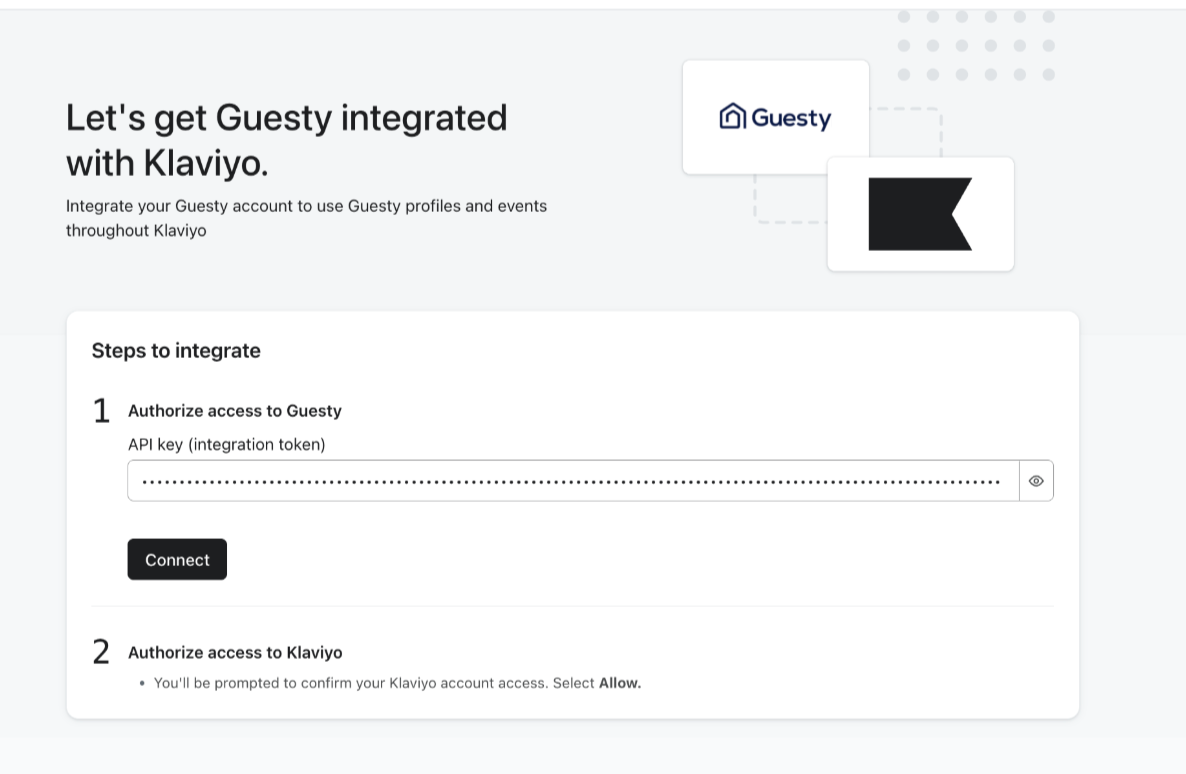Click the divider line between the two steps
Viewport: 1186px width, 774px height.
coord(572,606)
